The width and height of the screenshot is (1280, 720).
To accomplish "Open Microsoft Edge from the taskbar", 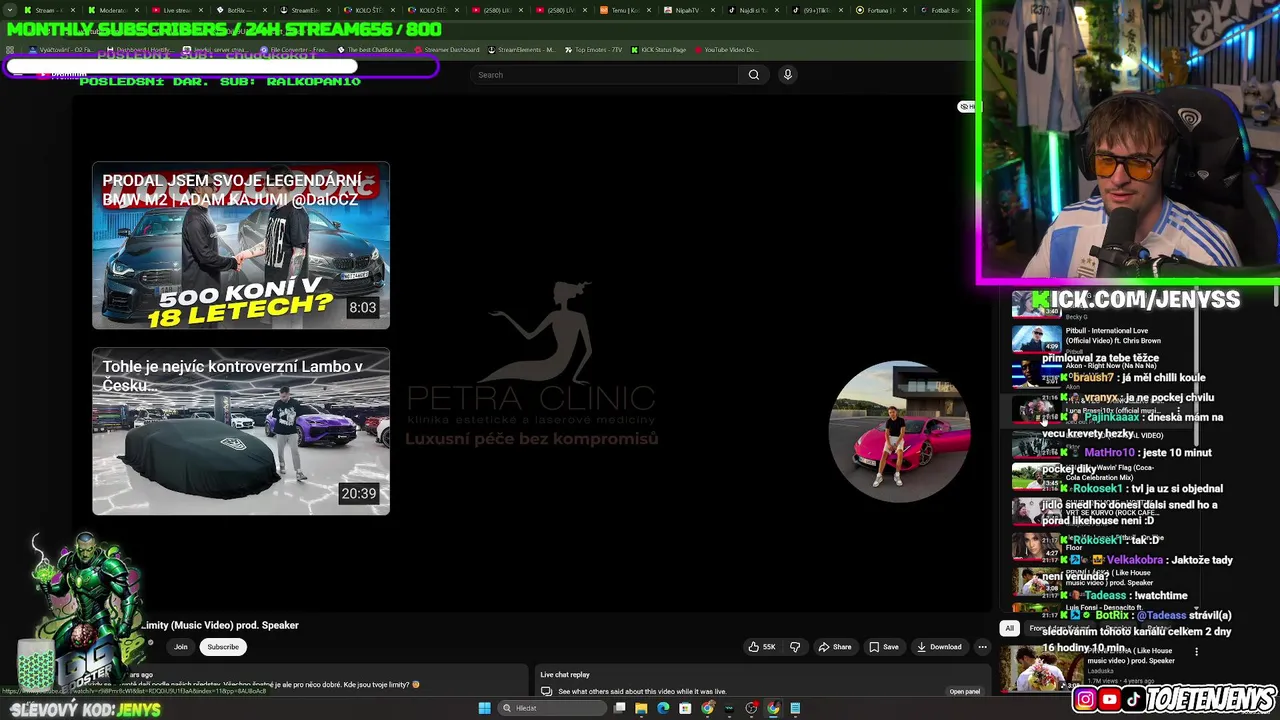I will click(663, 708).
